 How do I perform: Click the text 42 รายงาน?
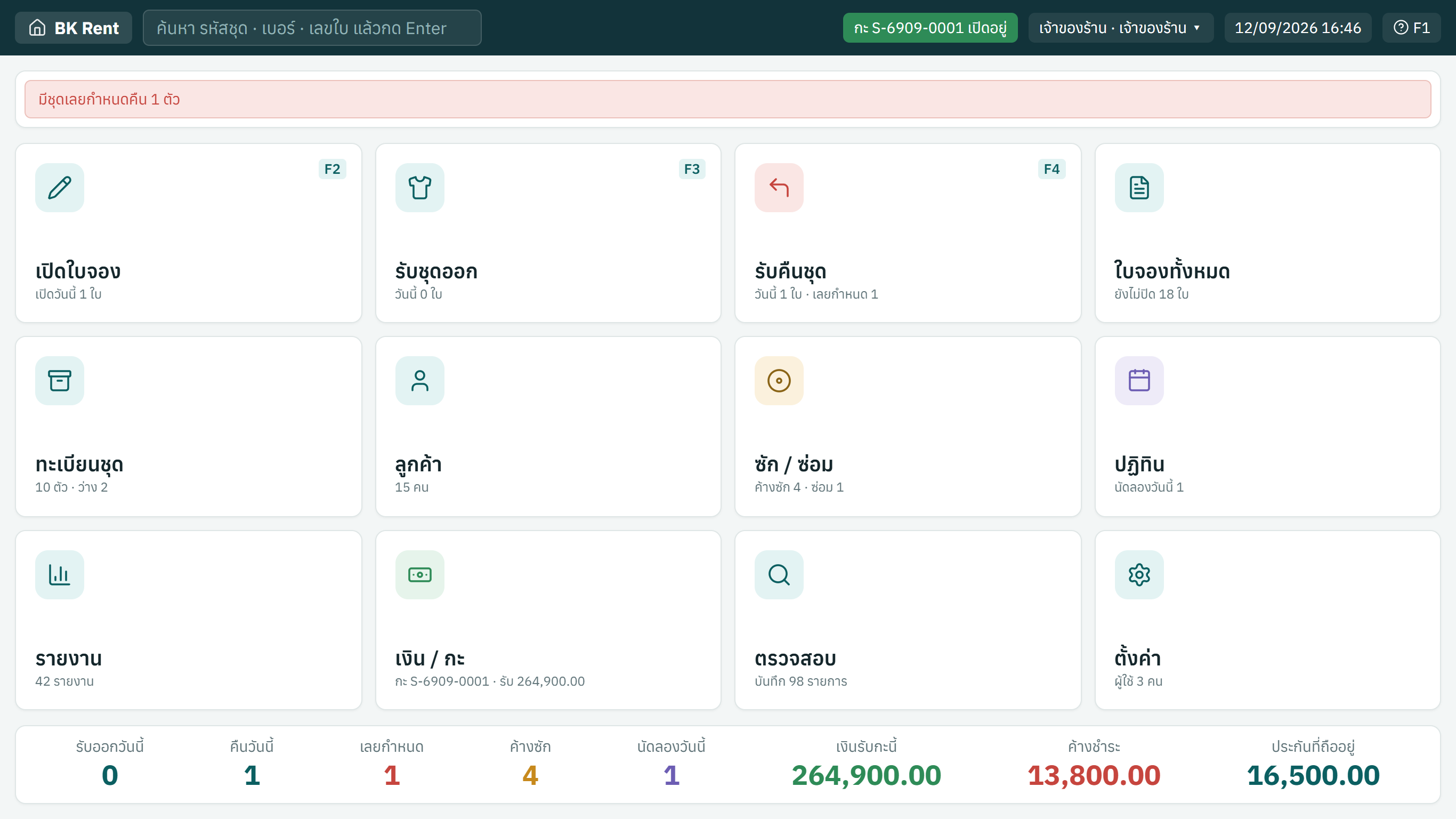[64, 681]
